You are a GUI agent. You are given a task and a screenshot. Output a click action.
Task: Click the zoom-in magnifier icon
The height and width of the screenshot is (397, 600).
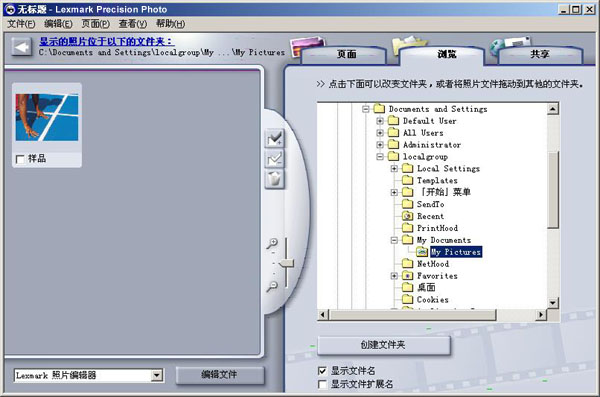point(272,243)
